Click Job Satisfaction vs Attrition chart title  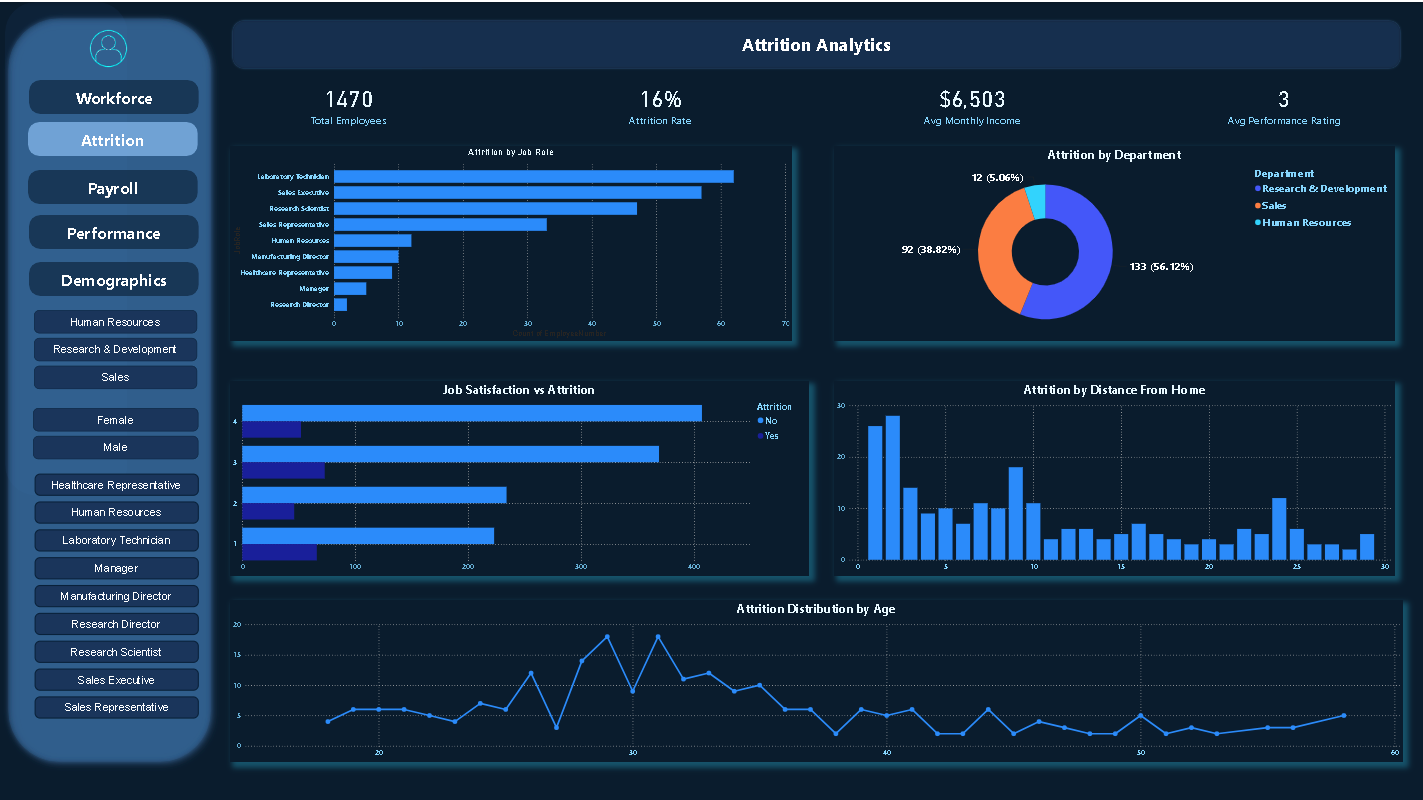(518, 390)
